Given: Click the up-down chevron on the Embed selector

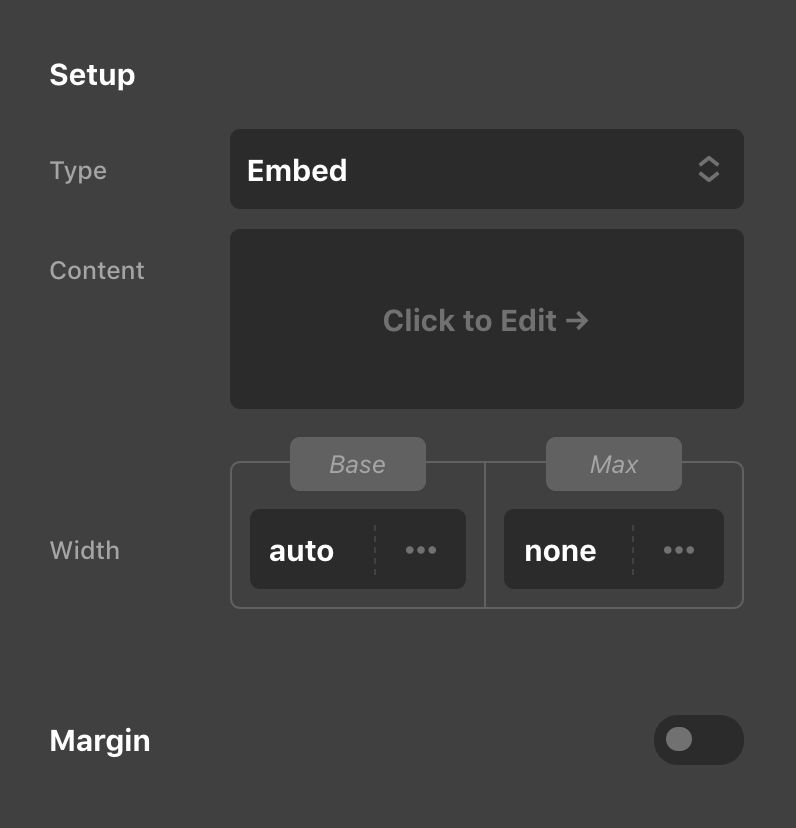Looking at the screenshot, I should (x=708, y=169).
